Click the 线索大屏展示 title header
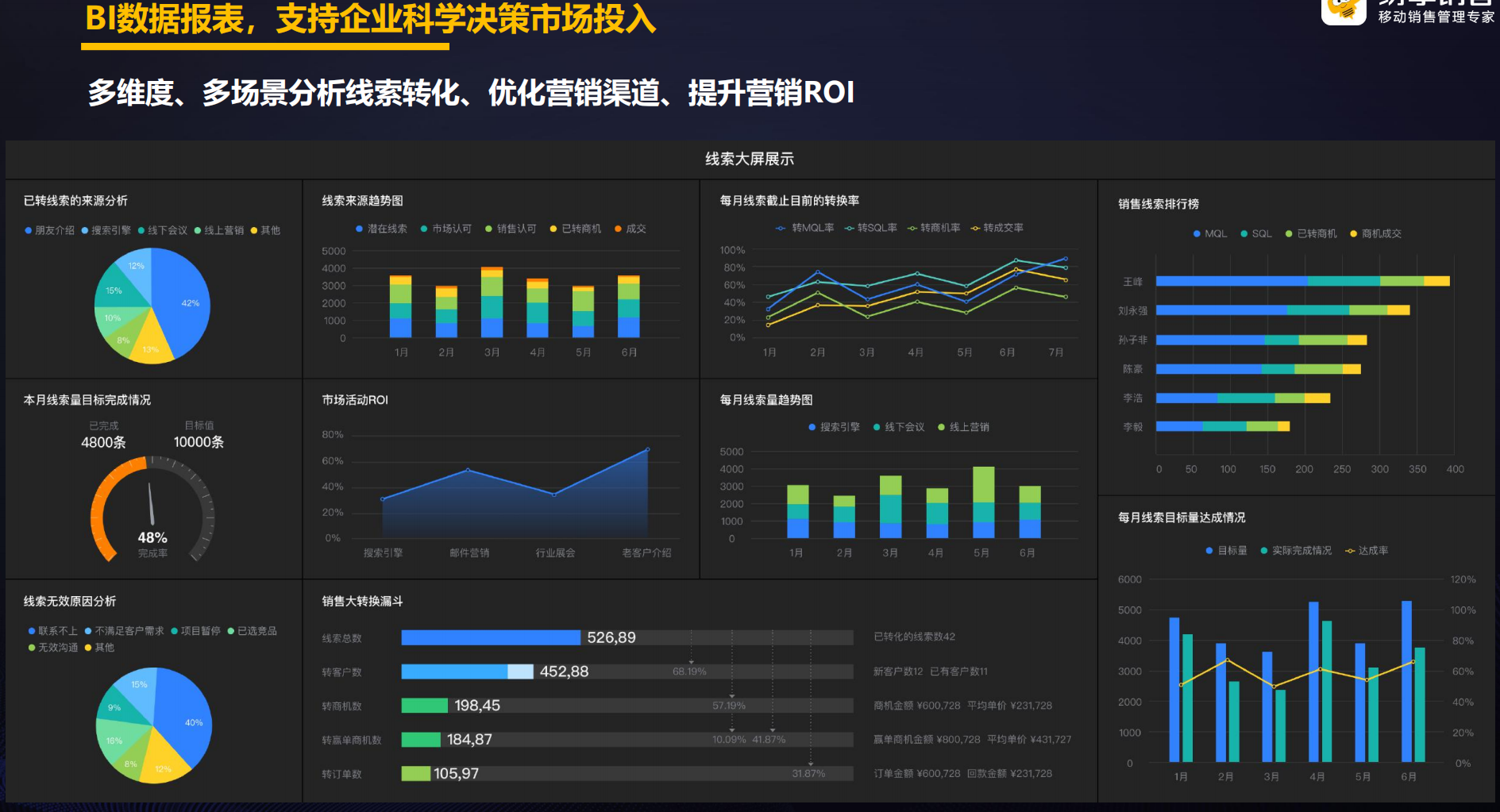Viewport: 1500px width, 812px height. (x=749, y=159)
